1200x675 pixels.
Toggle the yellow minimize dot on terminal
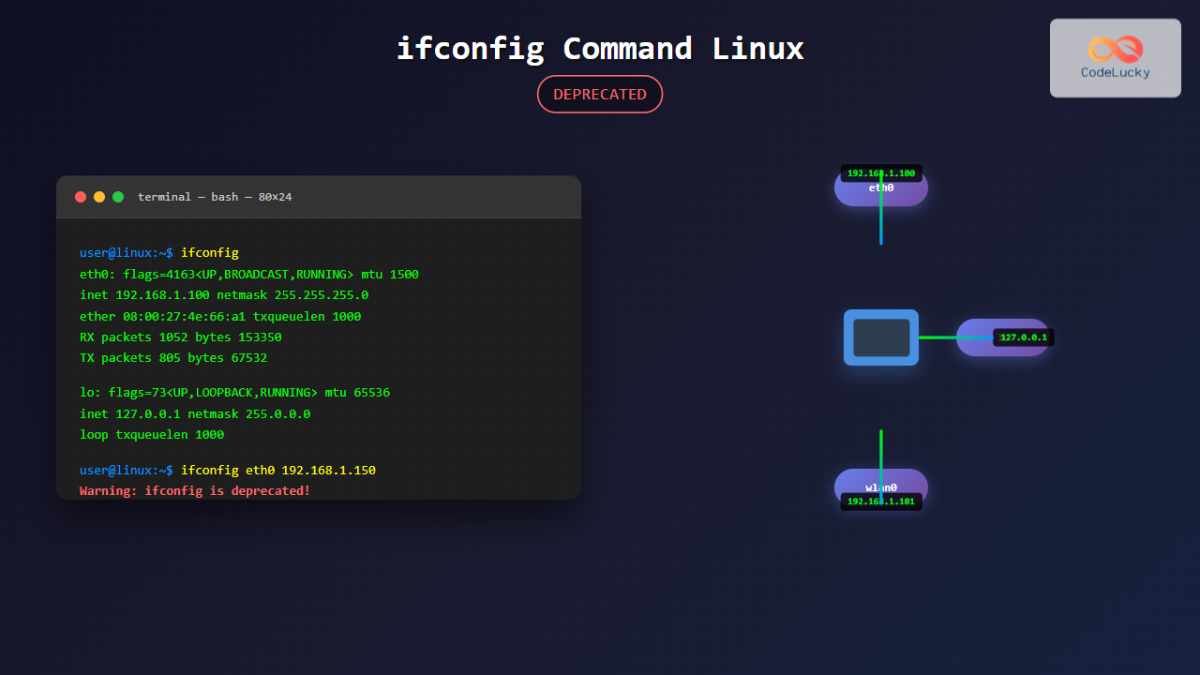point(99,197)
